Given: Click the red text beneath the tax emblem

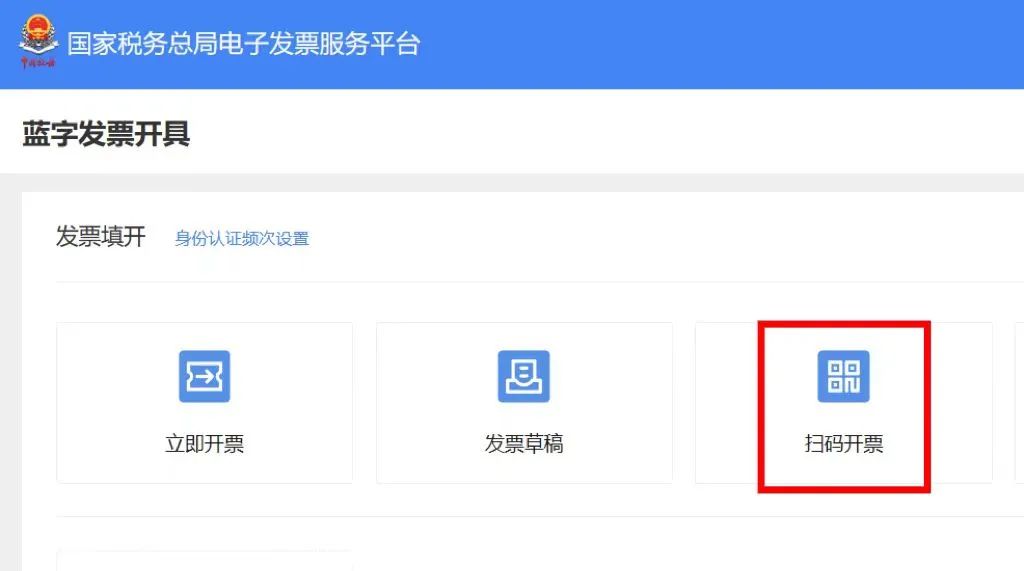Looking at the screenshot, I should click(38, 63).
